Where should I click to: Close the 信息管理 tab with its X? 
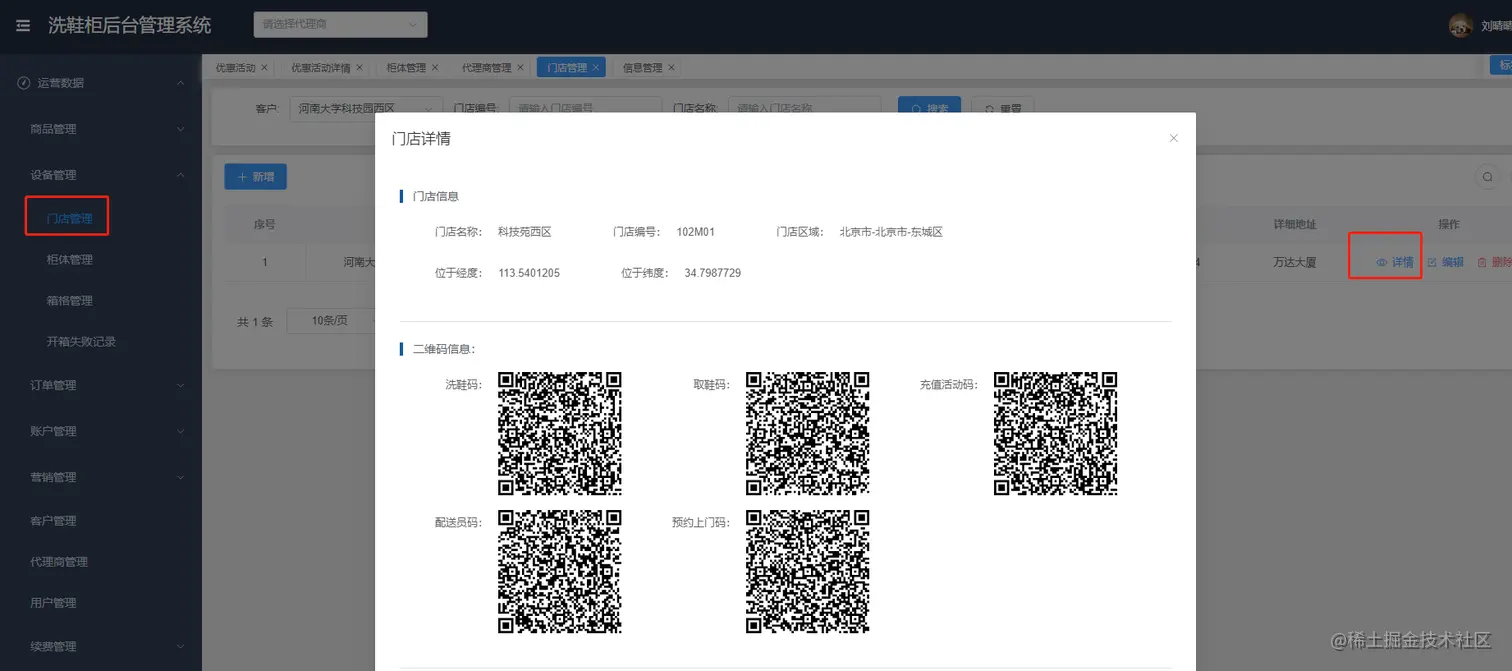671,68
